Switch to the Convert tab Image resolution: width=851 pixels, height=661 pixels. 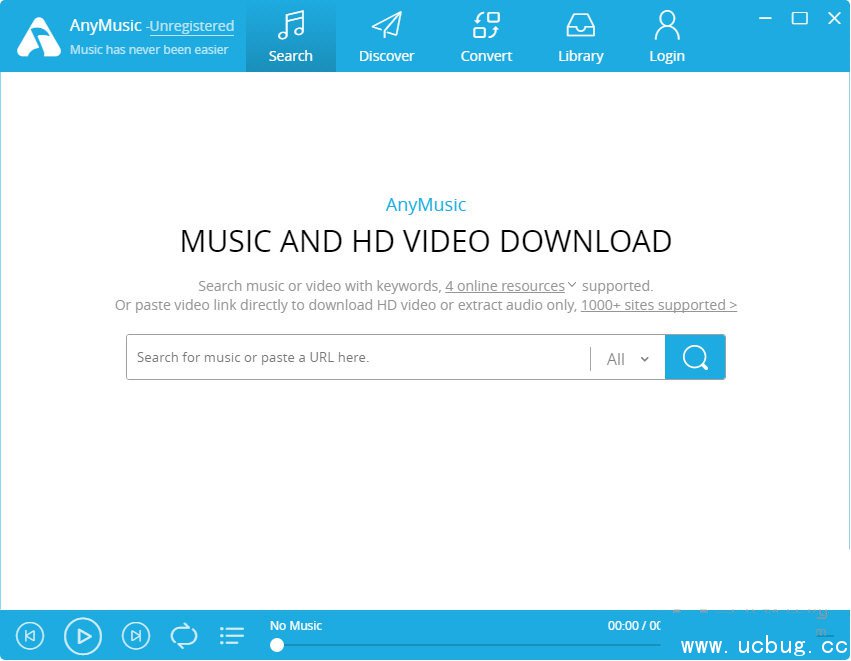486,37
